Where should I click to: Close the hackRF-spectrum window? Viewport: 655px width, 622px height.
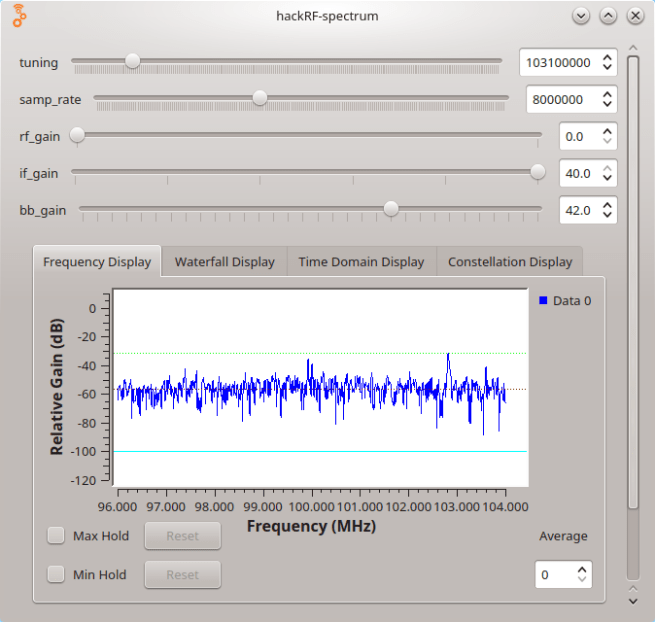[635, 16]
